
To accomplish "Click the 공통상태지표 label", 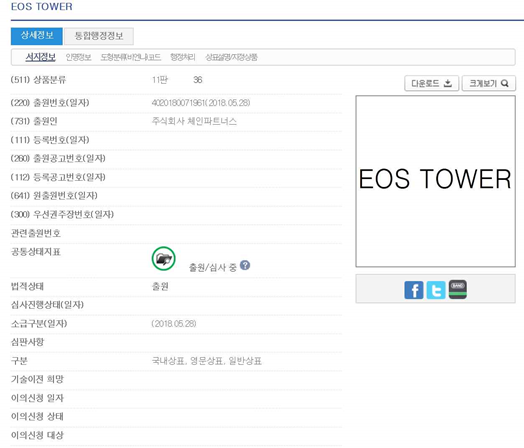I will click(x=36, y=252).
